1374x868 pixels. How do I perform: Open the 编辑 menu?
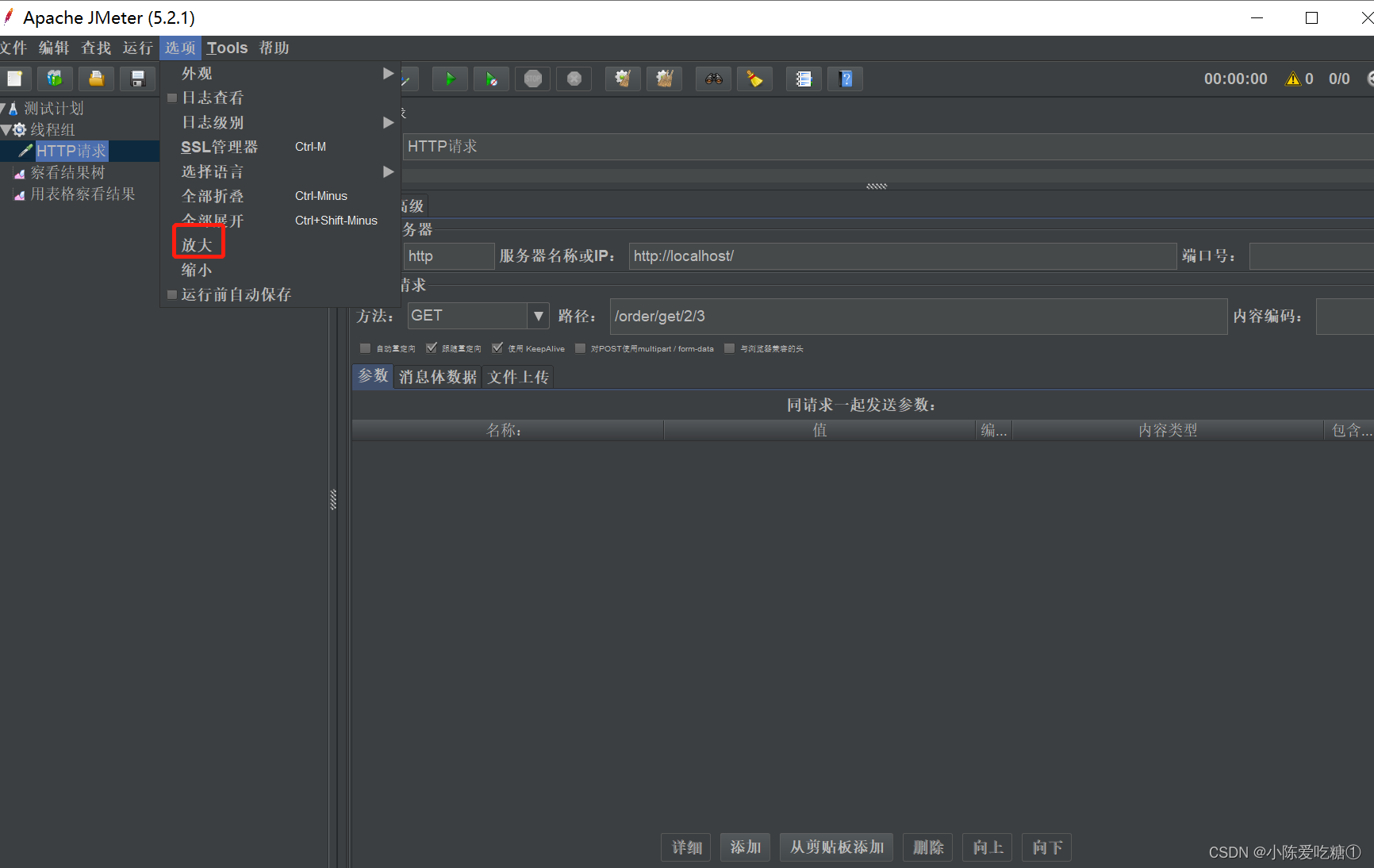tap(54, 48)
